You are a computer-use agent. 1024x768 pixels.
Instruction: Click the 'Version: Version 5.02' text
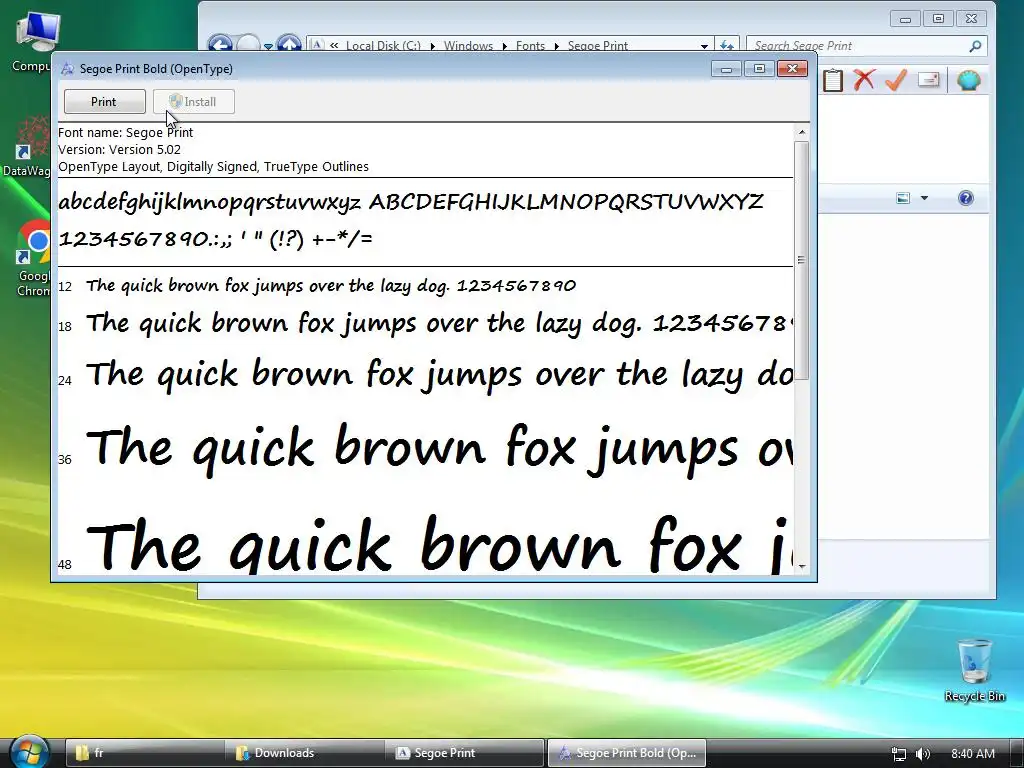[120, 150]
